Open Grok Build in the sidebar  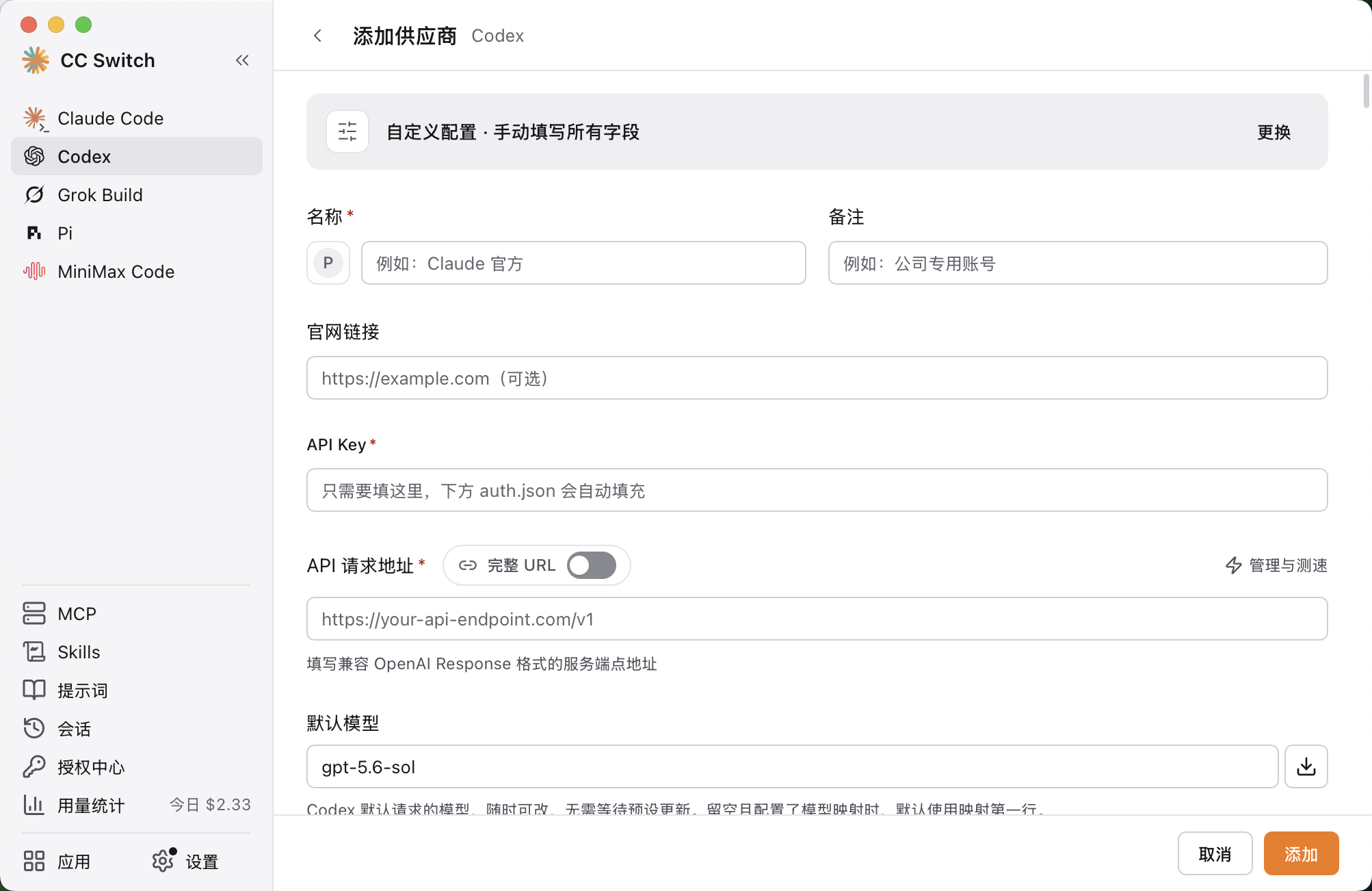[137, 195]
